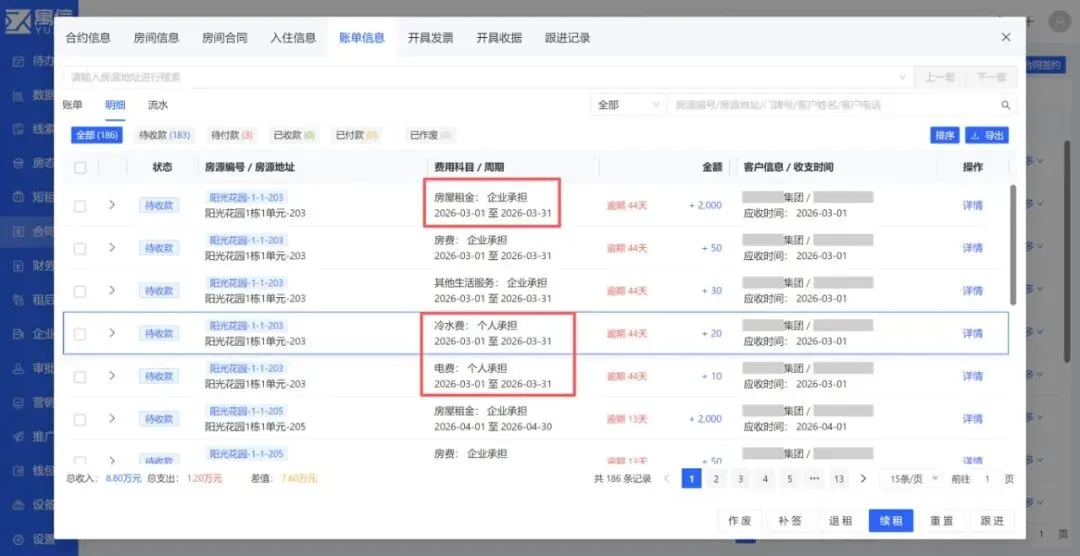1080x556 pixels.
Task: Select the 账单 sub-tab
Action: tap(72, 105)
